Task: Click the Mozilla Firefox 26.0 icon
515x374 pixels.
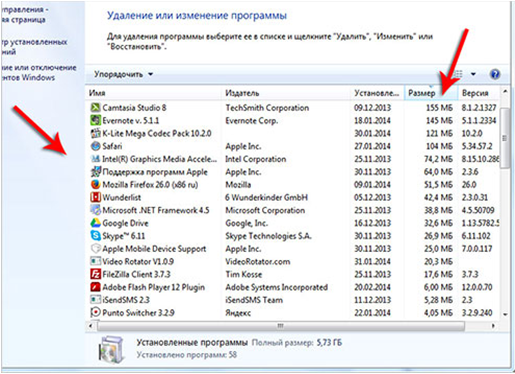Action: (95, 184)
